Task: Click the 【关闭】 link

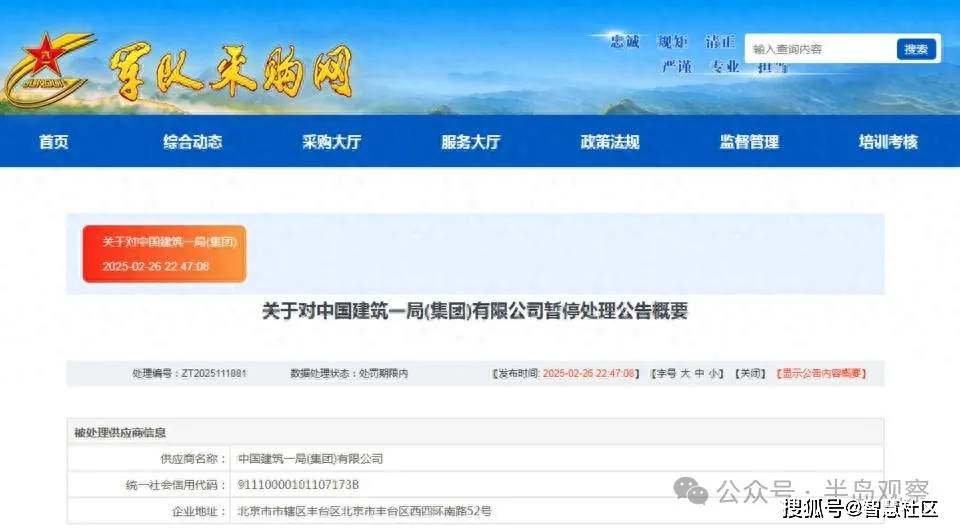Action: click(x=750, y=373)
